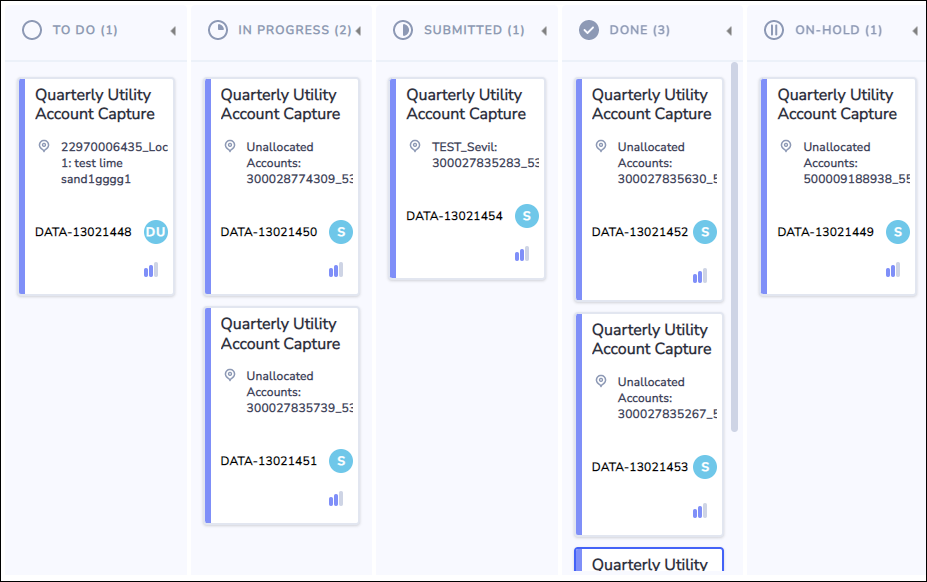Click the S avatar on DATA-13021452 card
Viewport: 927px width, 582px height.
[705, 232]
